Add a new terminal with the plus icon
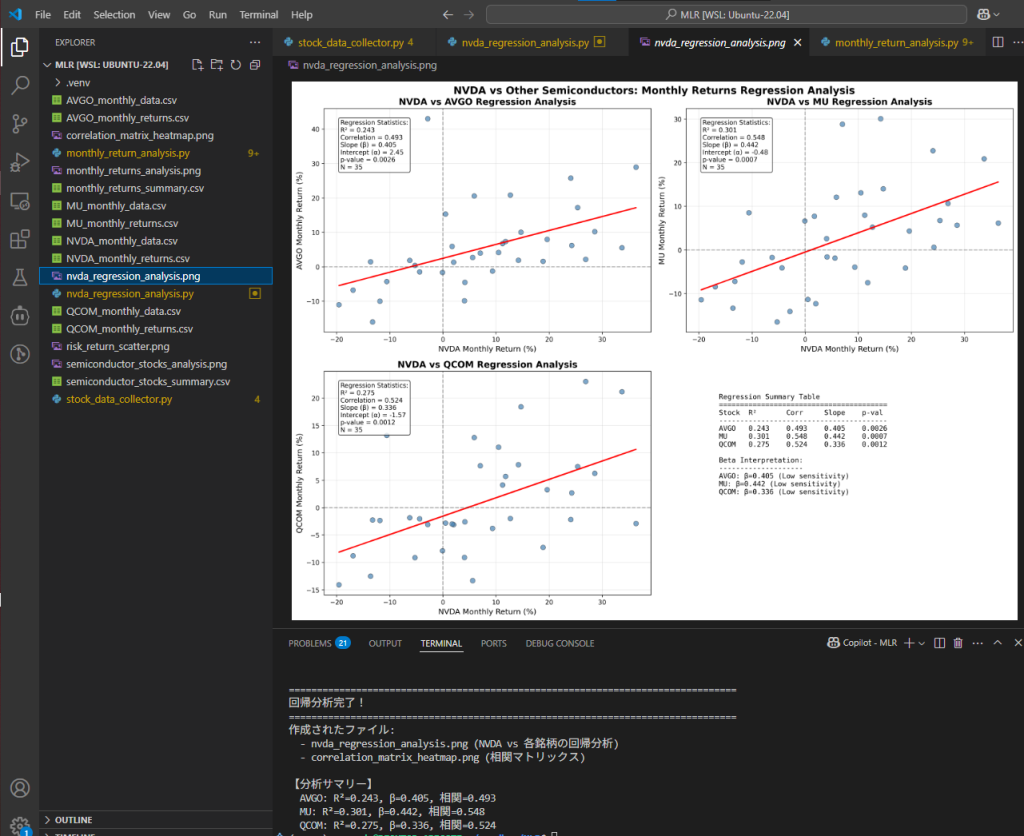 [x=908, y=643]
